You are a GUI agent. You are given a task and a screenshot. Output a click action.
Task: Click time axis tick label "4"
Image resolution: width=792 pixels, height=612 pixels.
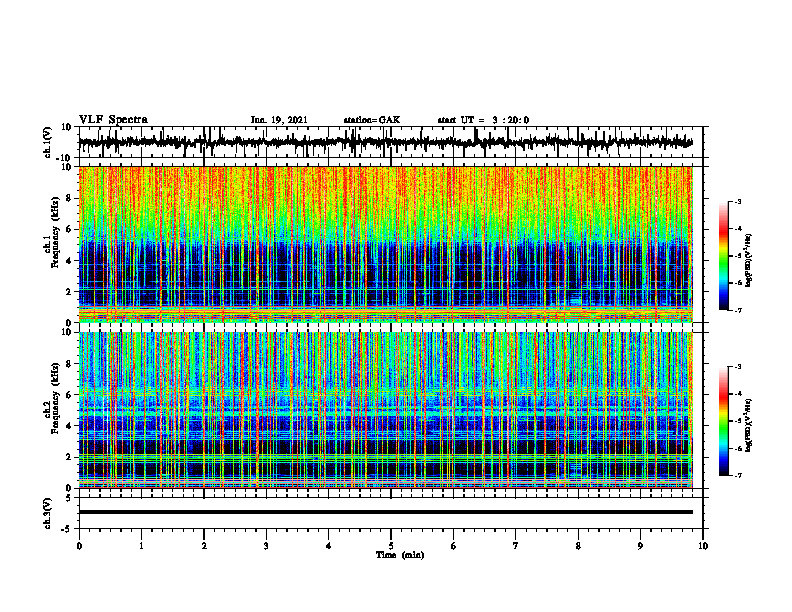click(328, 546)
